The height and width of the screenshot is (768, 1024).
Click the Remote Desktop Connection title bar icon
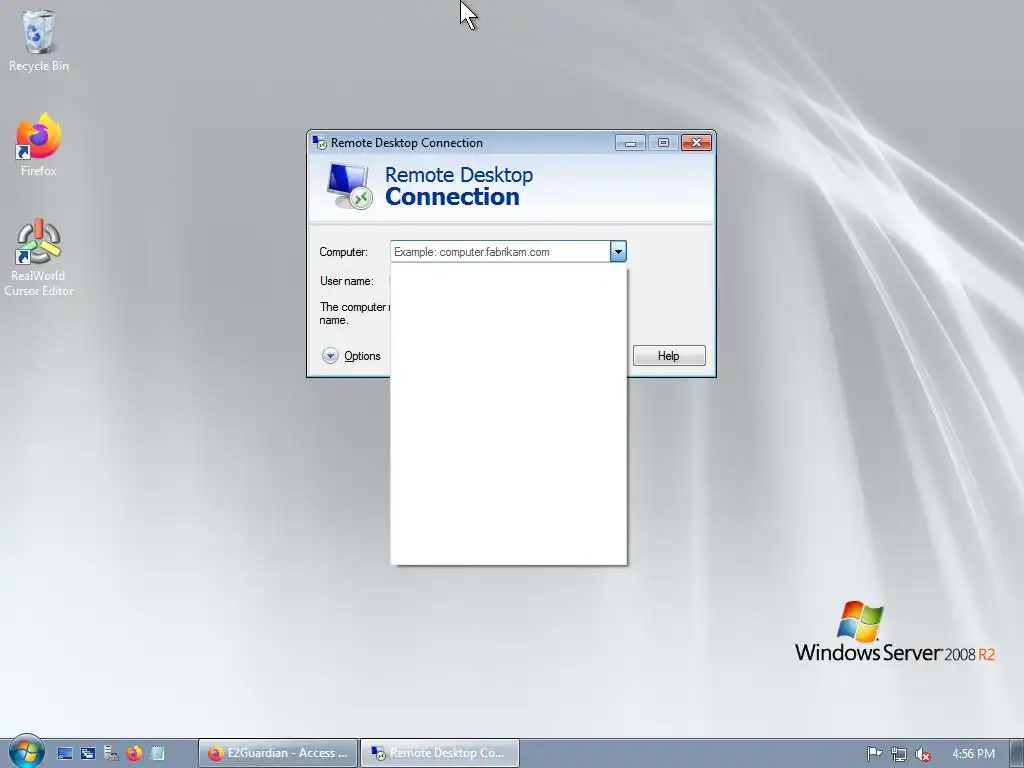[319, 142]
